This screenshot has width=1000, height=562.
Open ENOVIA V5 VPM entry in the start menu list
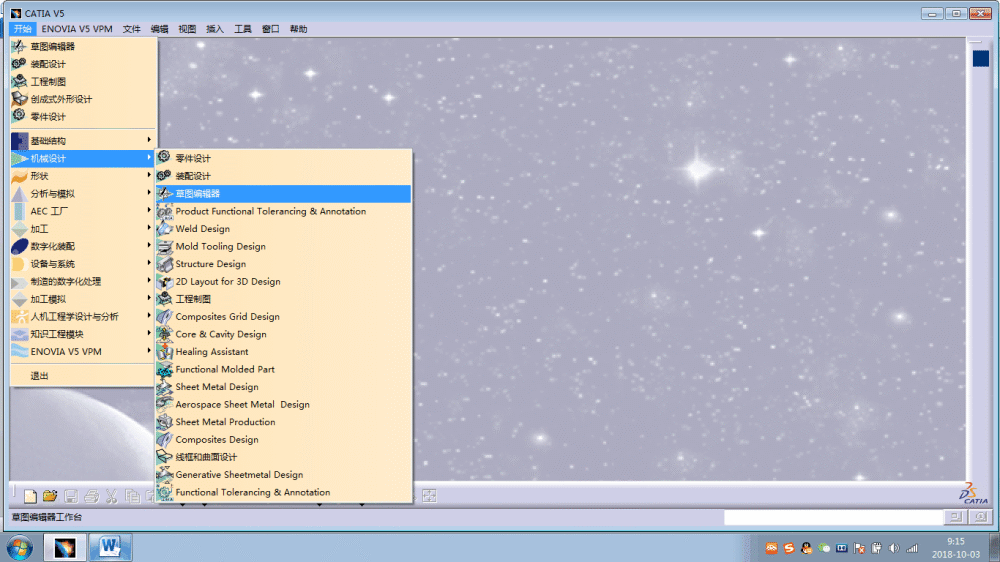(x=83, y=351)
